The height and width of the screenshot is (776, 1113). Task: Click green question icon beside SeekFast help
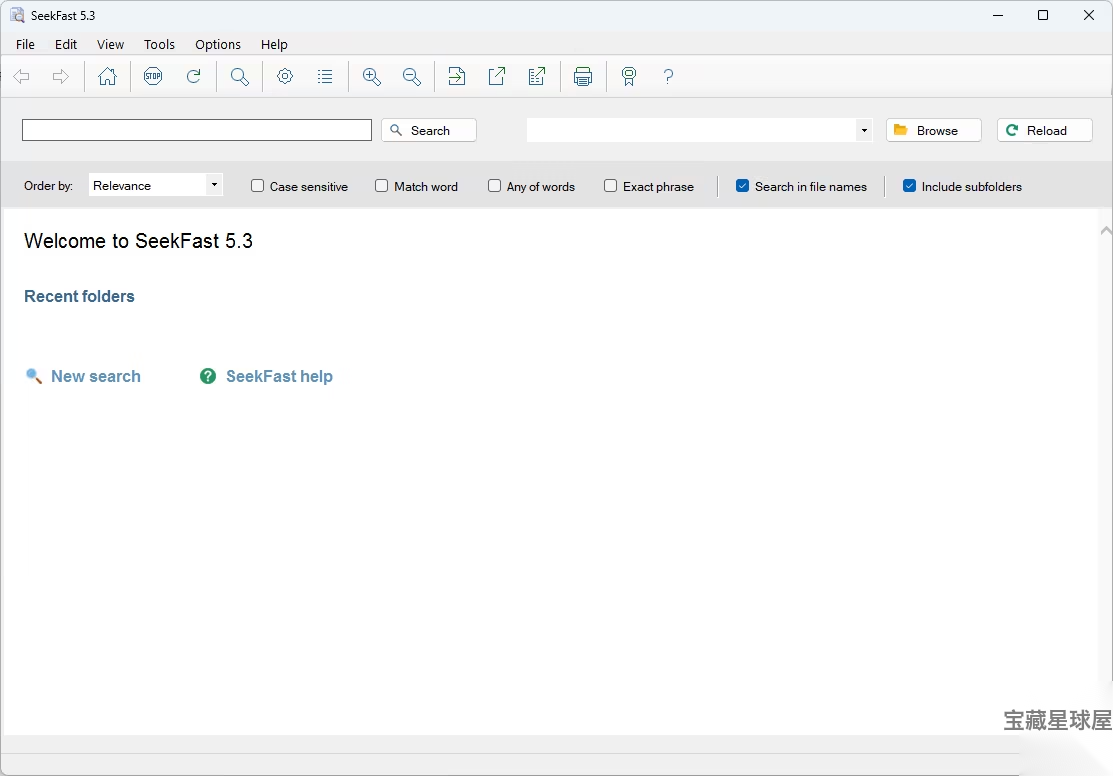pos(208,376)
